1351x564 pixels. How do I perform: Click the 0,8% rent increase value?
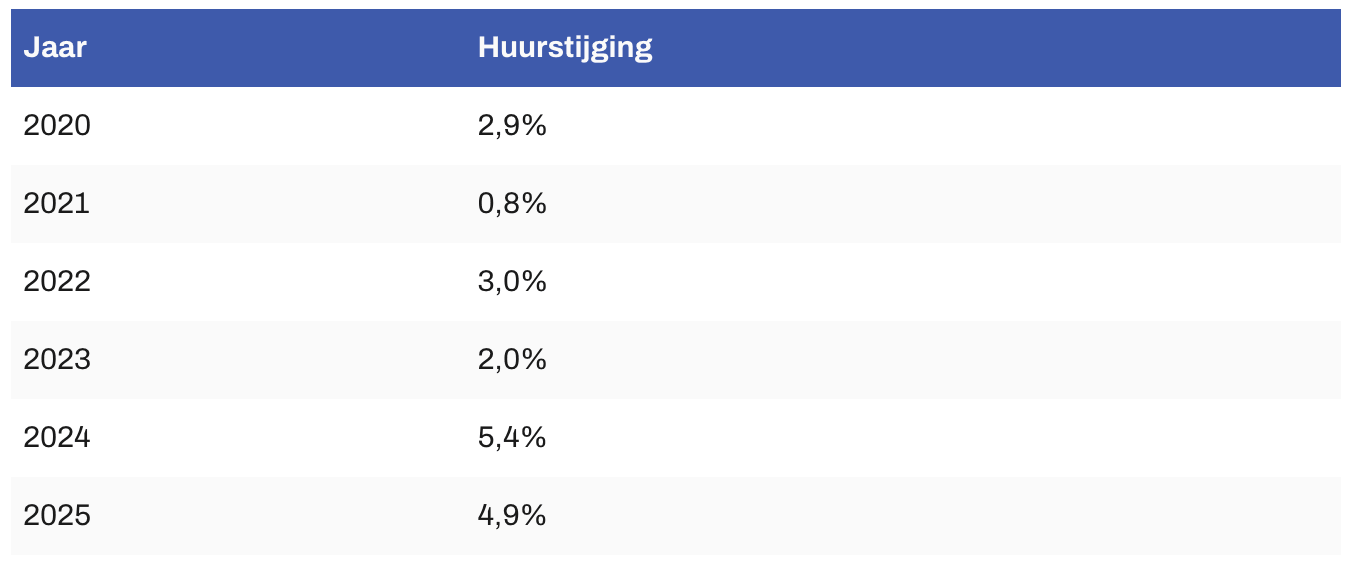coord(512,204)
